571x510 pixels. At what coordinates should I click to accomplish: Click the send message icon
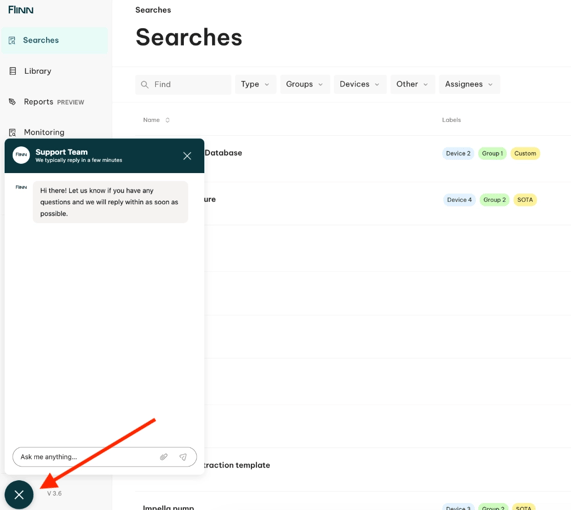(x=183, y=457)
